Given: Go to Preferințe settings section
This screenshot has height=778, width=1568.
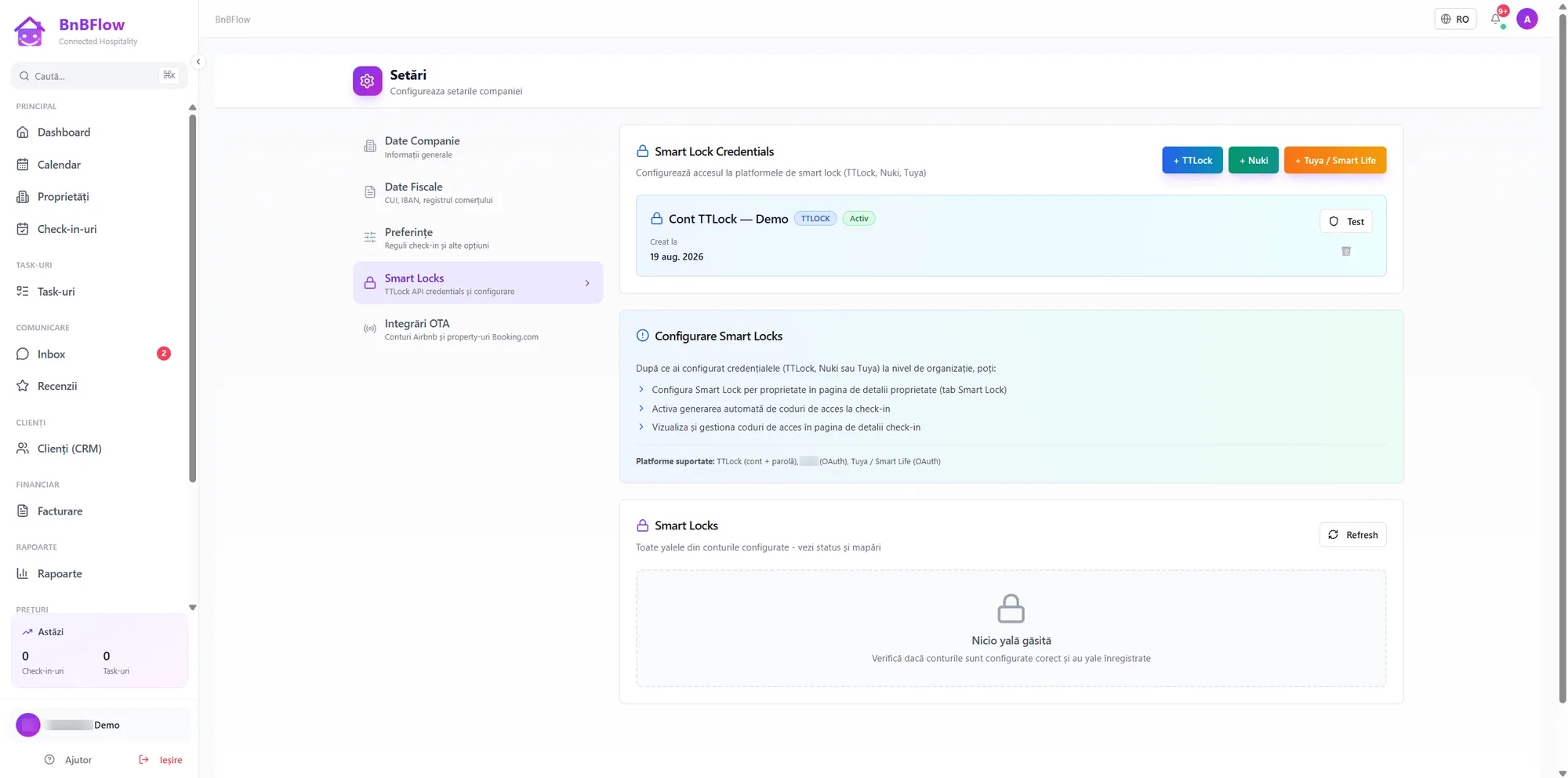Looking at the screenshot, I should coord(477,238).
